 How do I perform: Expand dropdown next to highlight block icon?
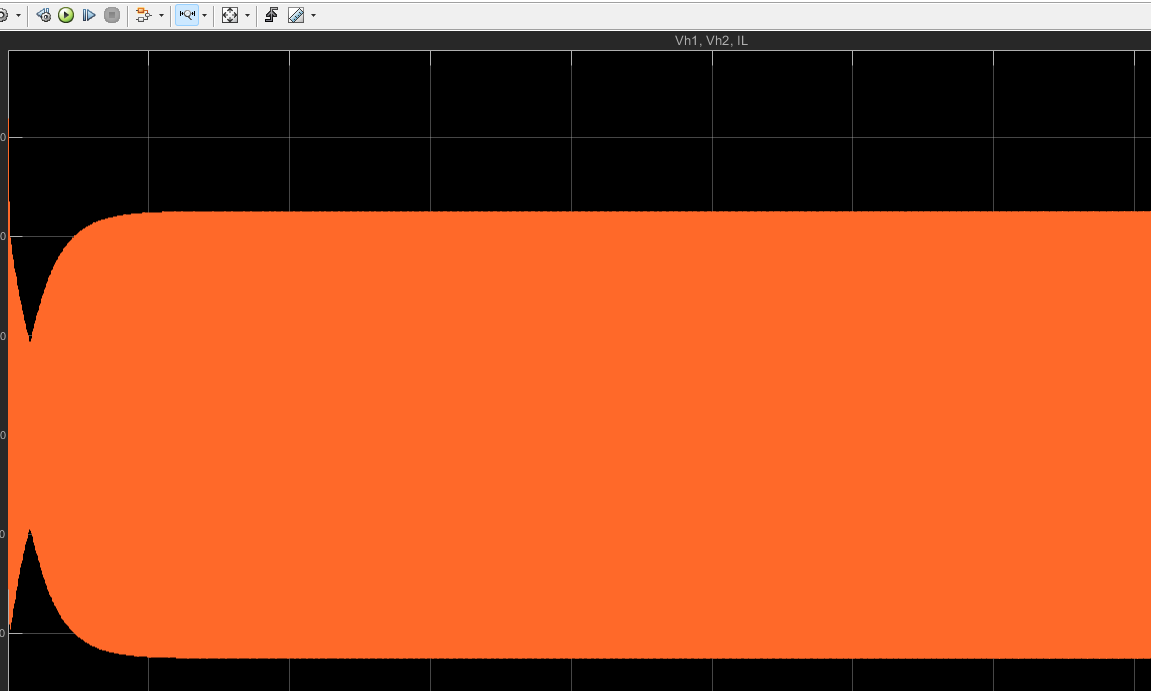tap(161, 15)
